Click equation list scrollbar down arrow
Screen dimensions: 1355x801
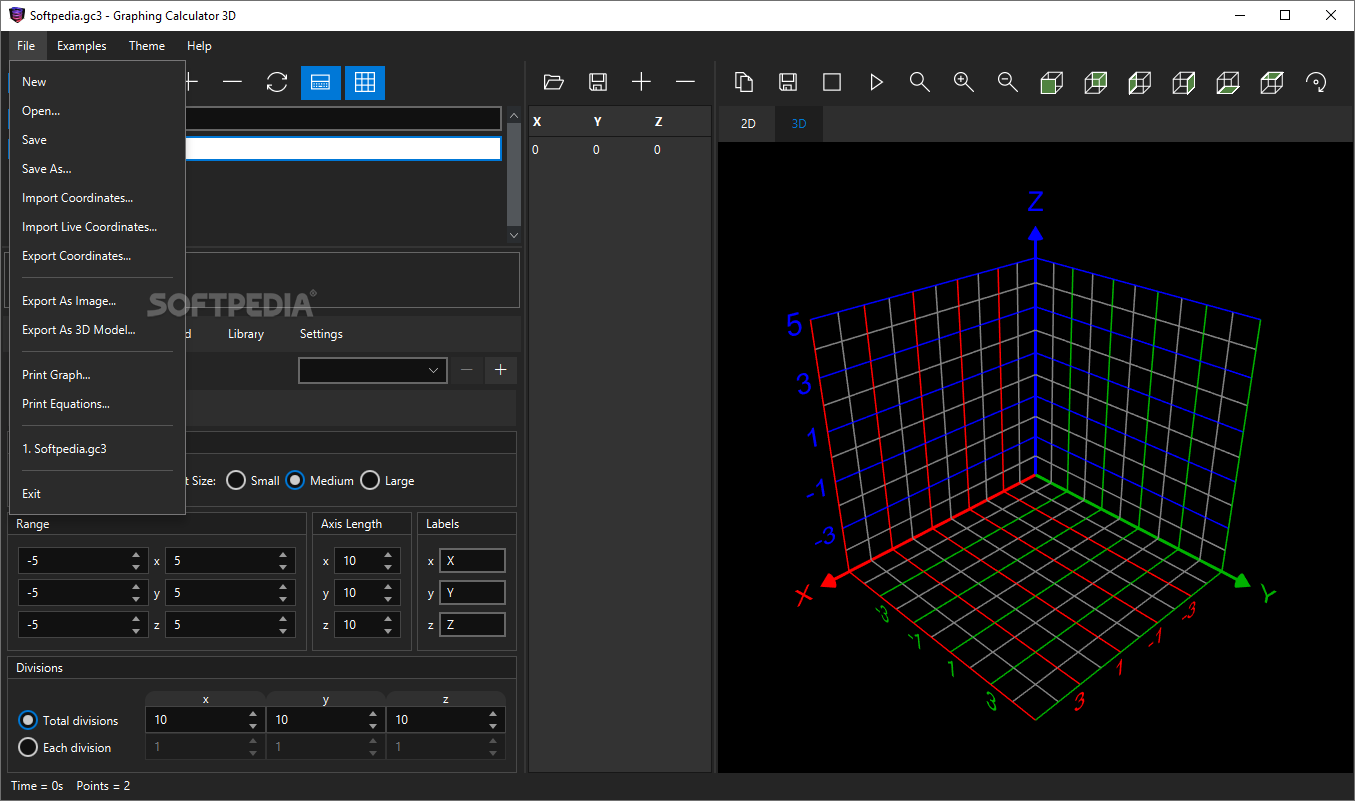tap(514, 235)
